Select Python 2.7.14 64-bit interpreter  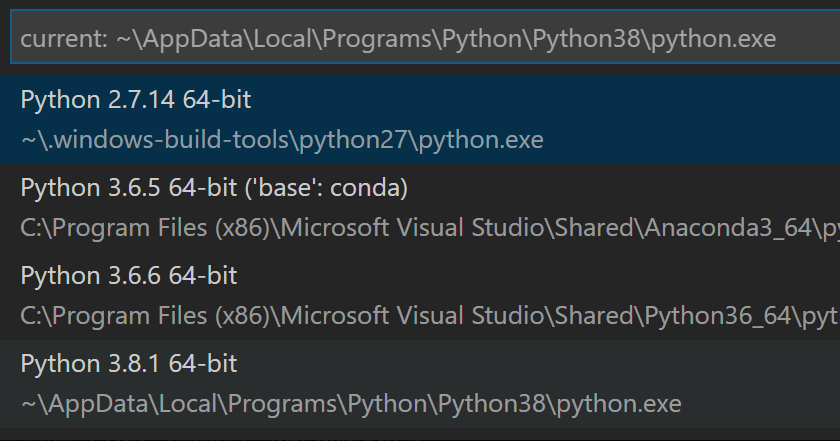click(x=420, y=119)
